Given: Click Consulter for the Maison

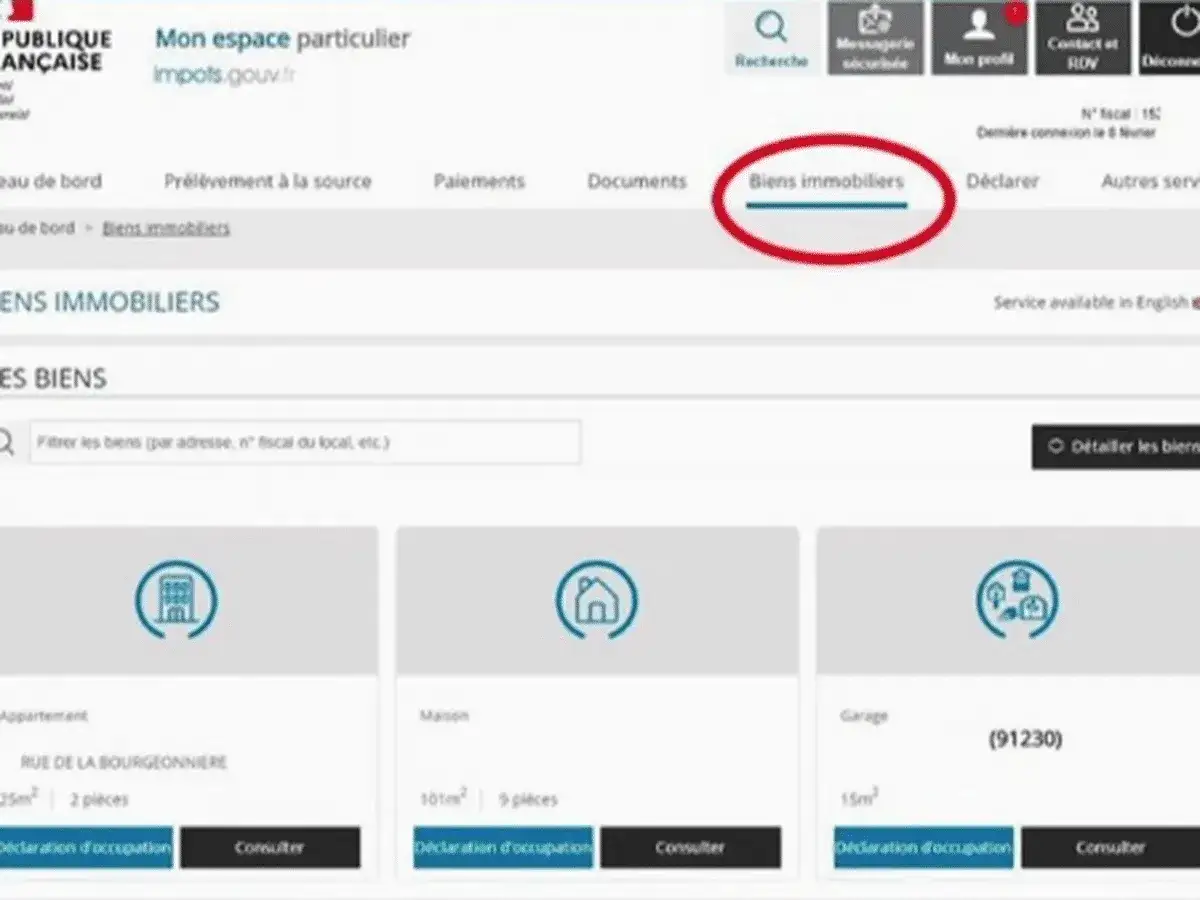Looking at the screenshot, I should click(x=690, y=847).
